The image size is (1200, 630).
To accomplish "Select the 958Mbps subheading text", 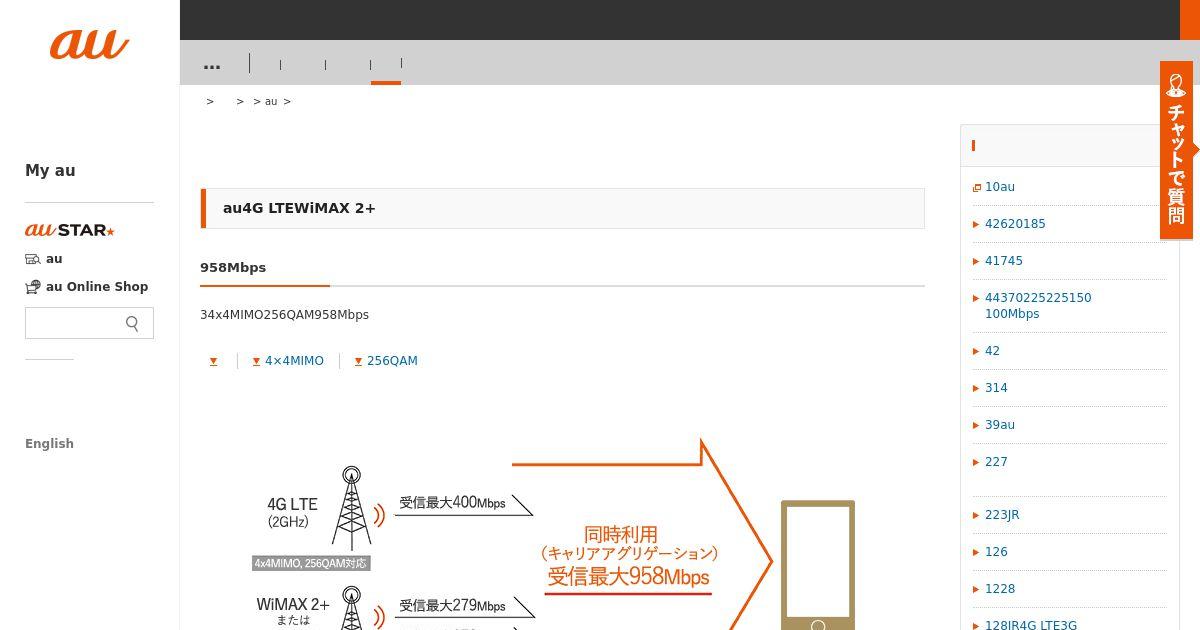I will (233, 267).
